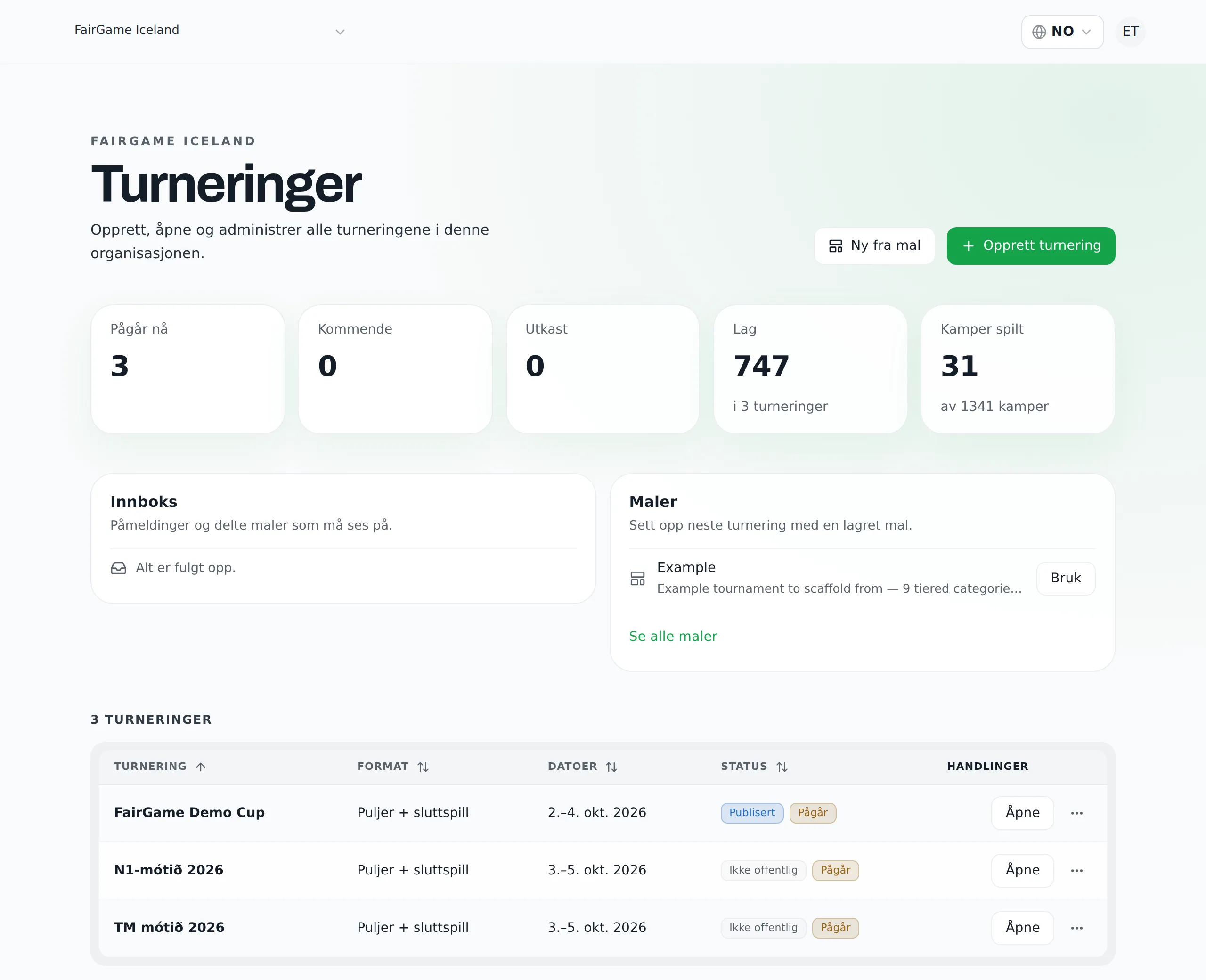Sort by Datoer column arrows
Screen dimensions: 1206x980
pyautogui.click(x=612, y=767)
